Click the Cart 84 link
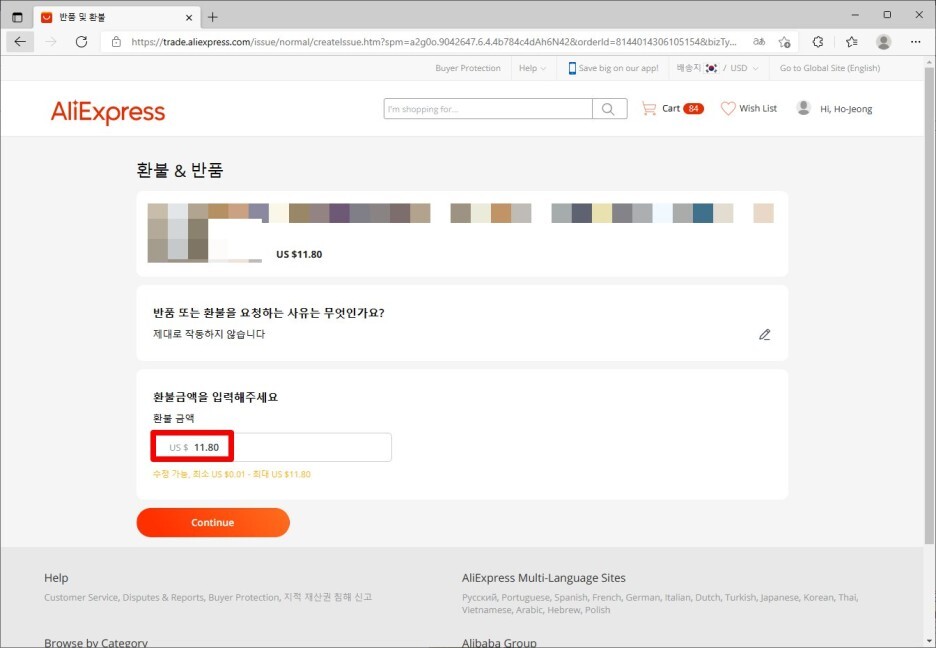Image resolution: width=936 pixels, height=648 pixels. pos(683,109)
